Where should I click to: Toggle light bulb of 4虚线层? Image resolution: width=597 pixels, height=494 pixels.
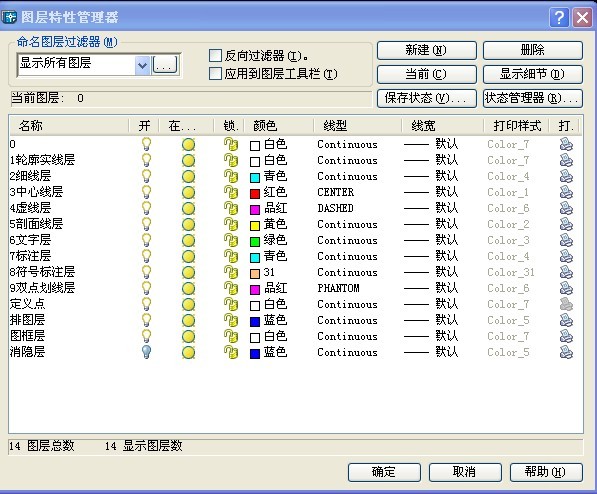(146, 208)
